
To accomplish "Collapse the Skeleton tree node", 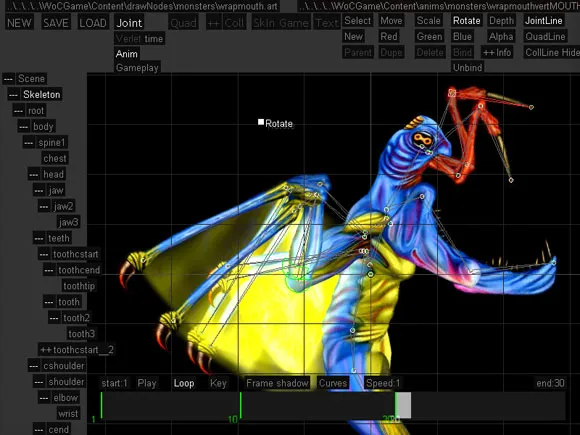I will click(13, 95).
